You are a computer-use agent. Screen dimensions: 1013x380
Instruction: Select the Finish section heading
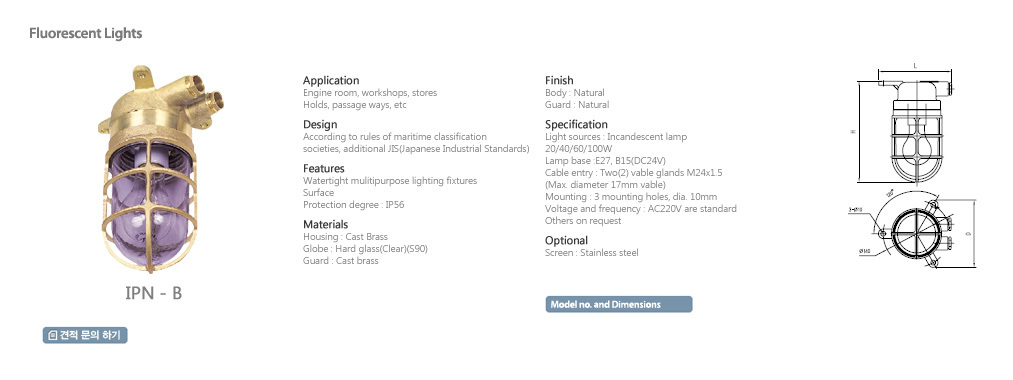(559, 81)
